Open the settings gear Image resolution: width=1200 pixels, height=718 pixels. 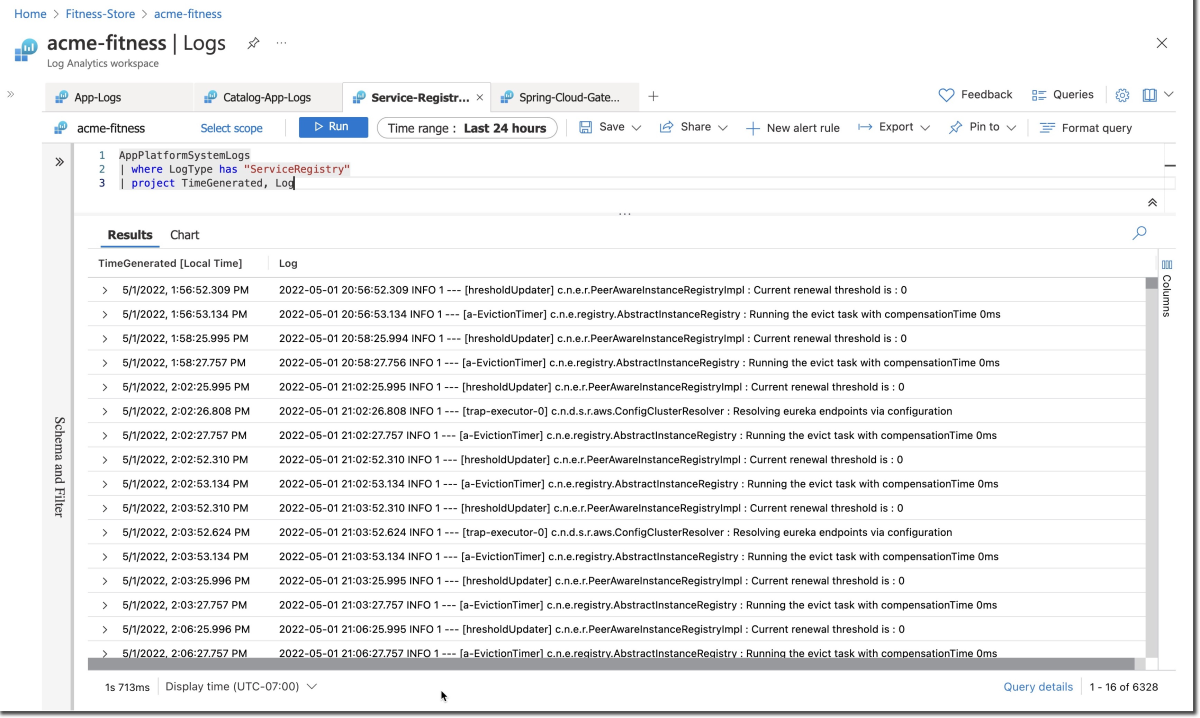pyautogui.click(x=1122, y=95)
